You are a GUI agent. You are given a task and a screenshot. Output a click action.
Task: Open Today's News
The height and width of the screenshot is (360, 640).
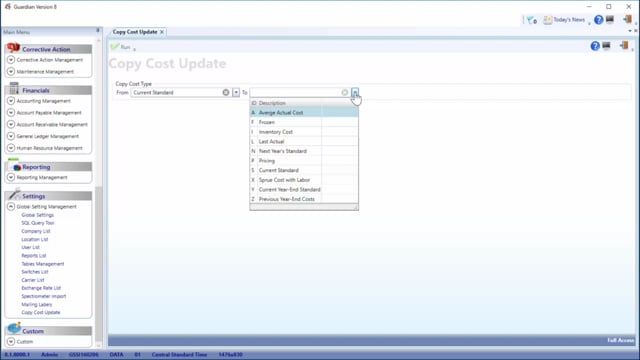tap(564, 20)
